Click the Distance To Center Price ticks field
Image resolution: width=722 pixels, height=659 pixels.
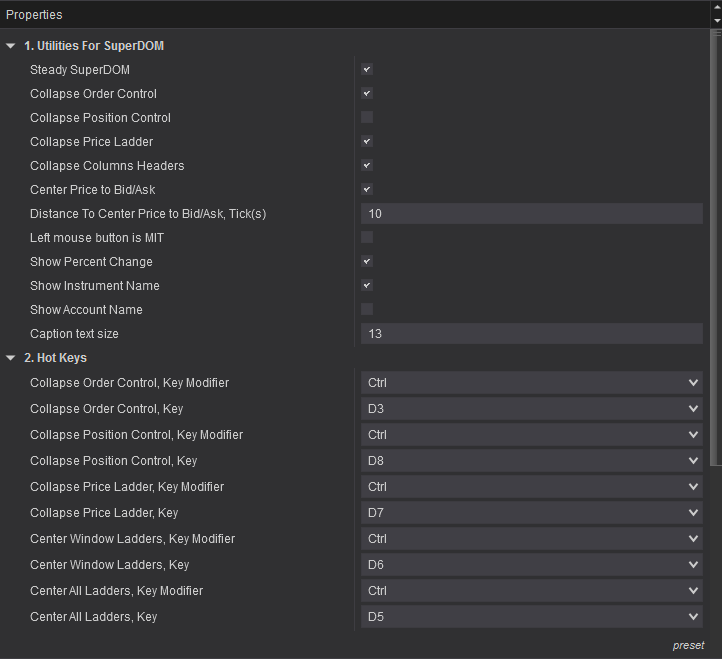coord(532,214)
